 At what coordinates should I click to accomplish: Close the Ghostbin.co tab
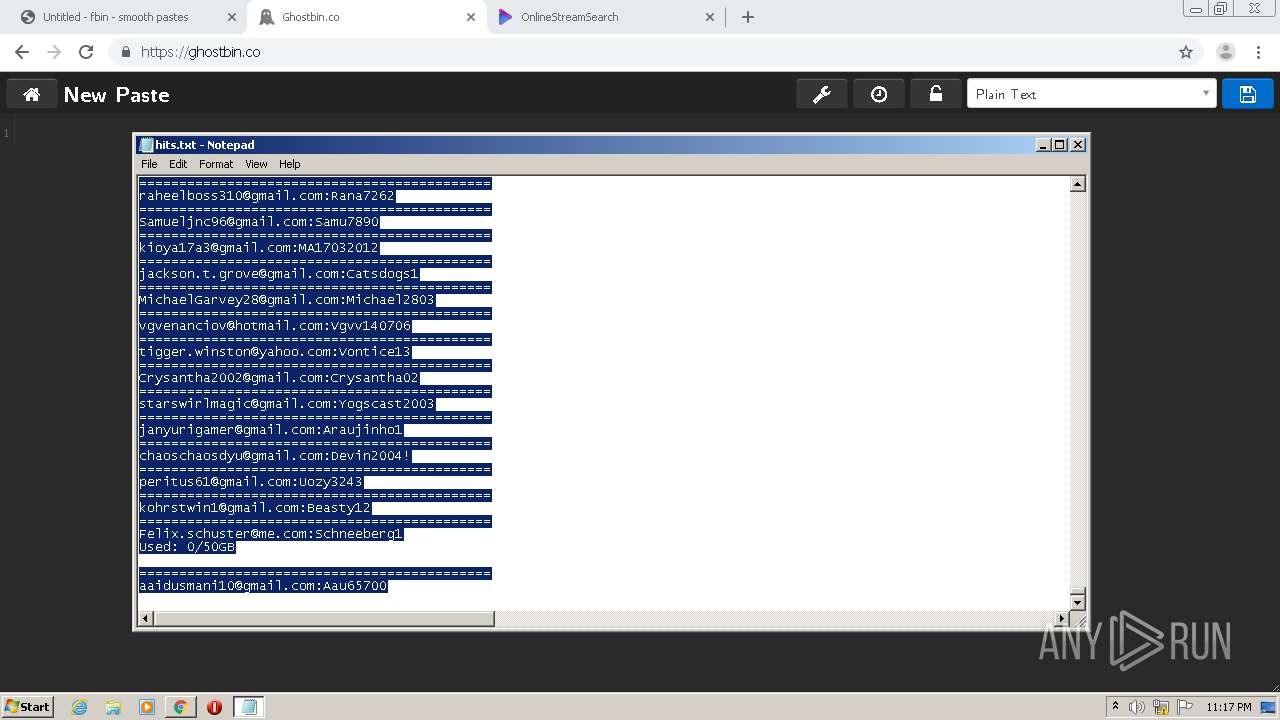pos(471,17)
